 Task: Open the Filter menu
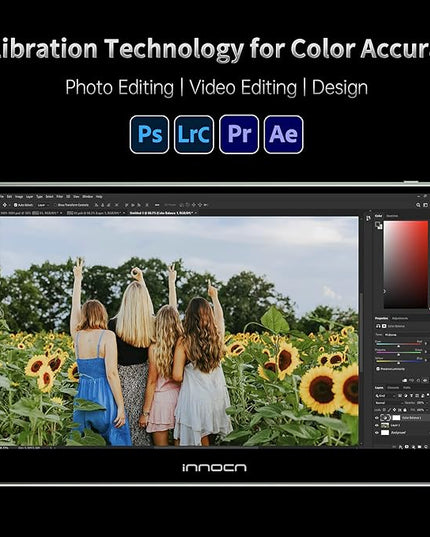tap(60, 197)
